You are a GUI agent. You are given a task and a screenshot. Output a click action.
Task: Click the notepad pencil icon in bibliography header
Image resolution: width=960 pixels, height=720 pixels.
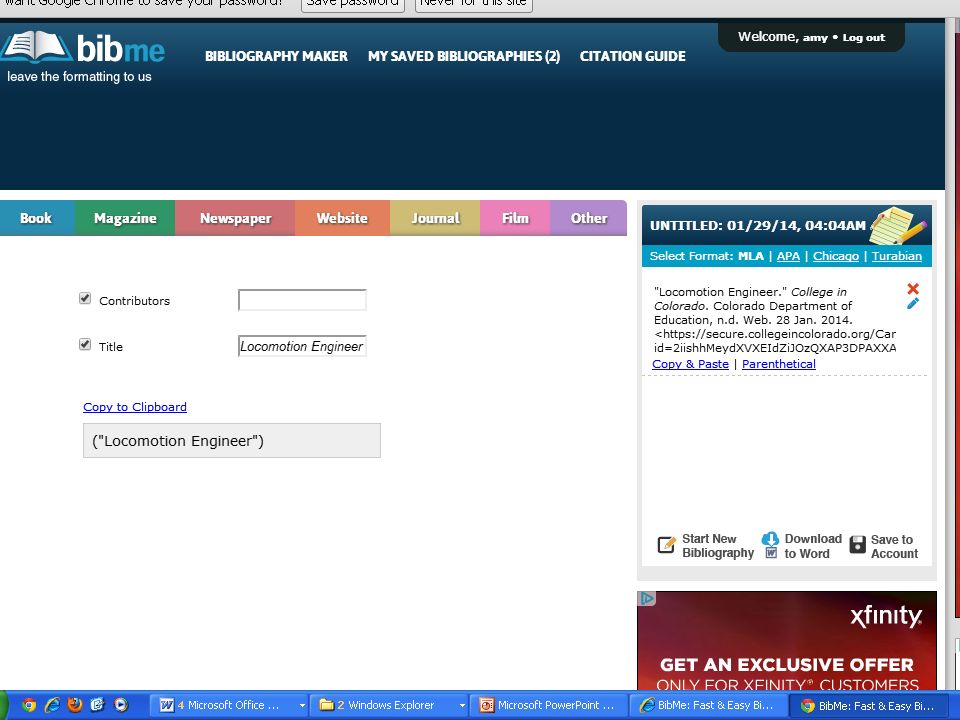(898, 225)
